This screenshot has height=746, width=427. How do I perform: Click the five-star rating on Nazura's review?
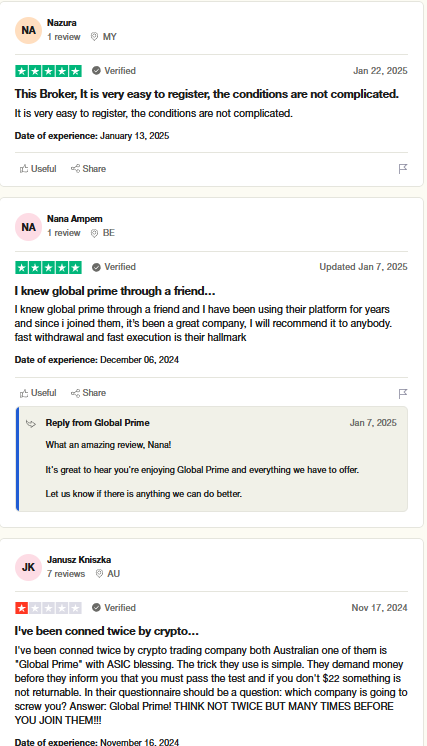tap(49, 71)
